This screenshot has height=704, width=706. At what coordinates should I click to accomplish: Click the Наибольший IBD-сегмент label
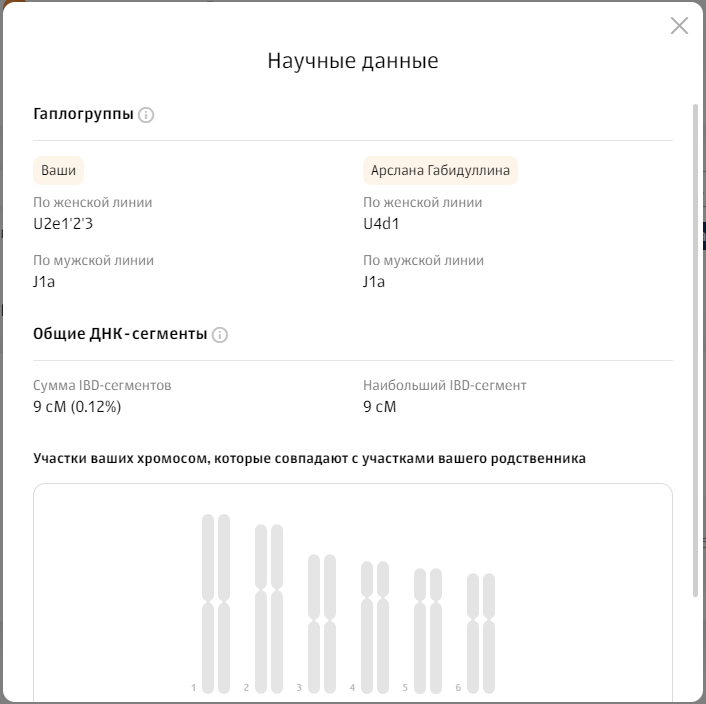444,385
